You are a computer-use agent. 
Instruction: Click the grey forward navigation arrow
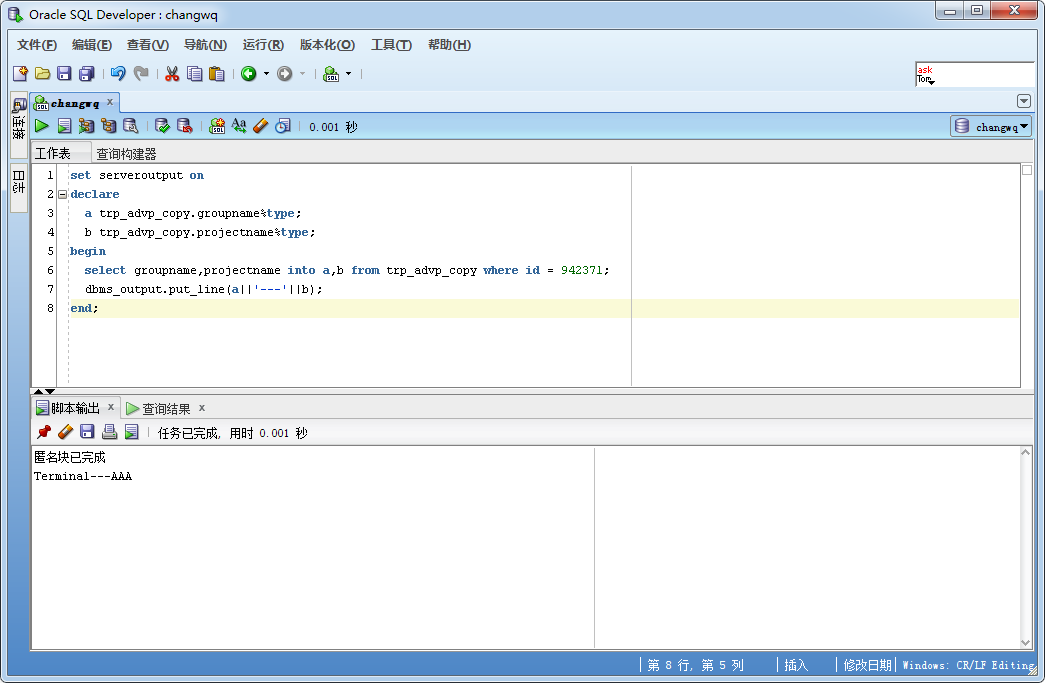285,73
